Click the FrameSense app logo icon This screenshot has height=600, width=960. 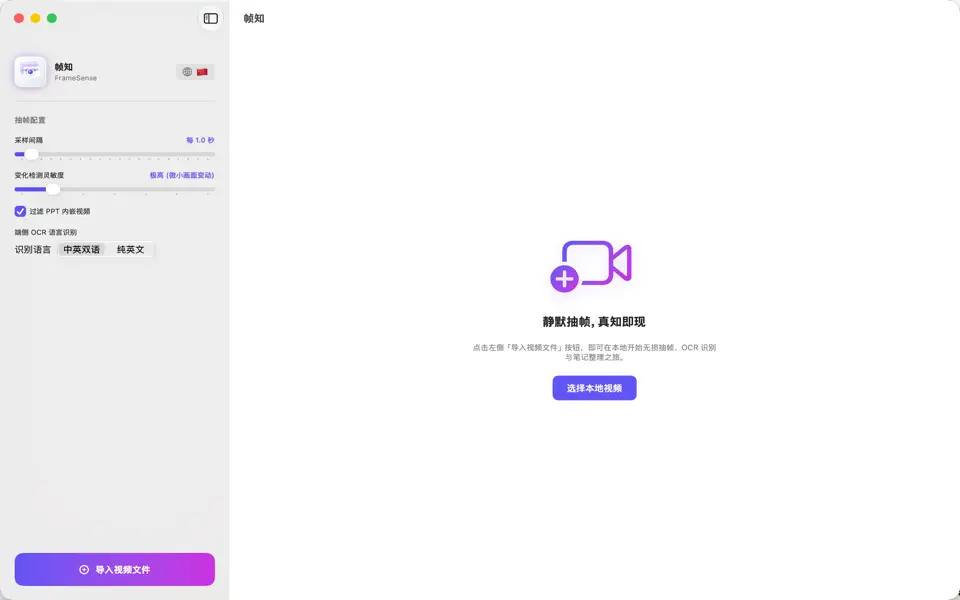(x=31, y=72)
